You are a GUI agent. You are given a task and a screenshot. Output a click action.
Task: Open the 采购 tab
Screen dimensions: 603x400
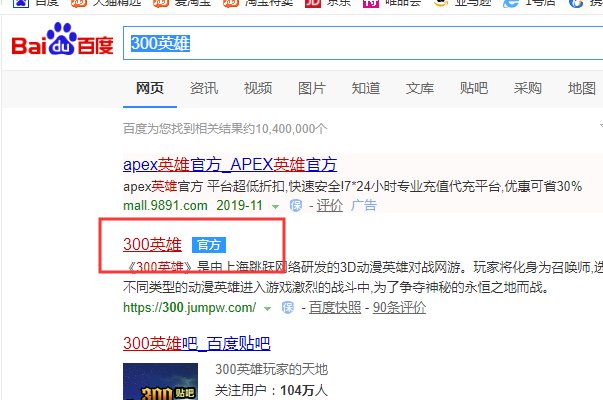tap(528, 88)
